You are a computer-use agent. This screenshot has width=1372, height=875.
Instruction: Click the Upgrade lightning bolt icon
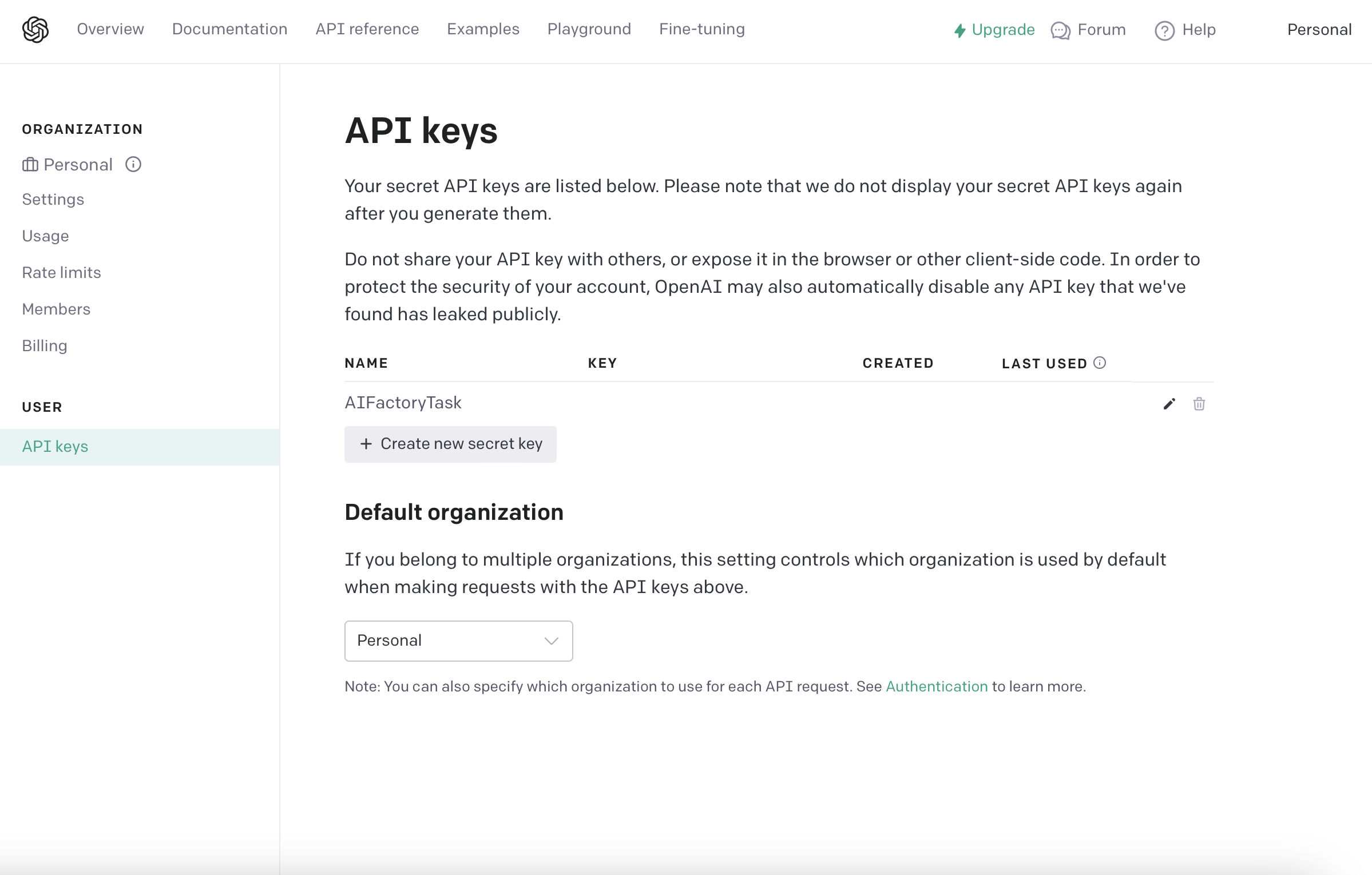pyautogui.click(x=960, y=30)
